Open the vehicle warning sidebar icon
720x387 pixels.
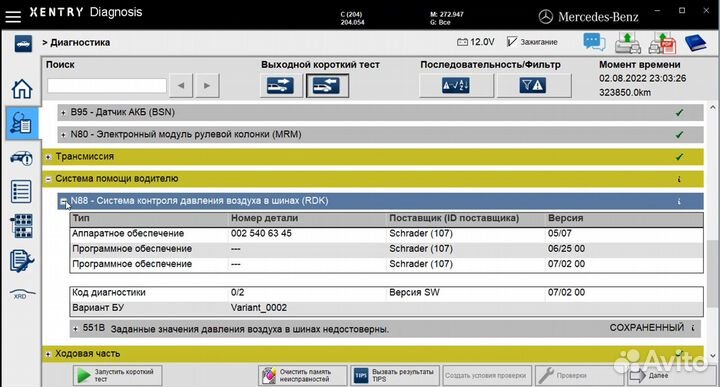(22, 157)
